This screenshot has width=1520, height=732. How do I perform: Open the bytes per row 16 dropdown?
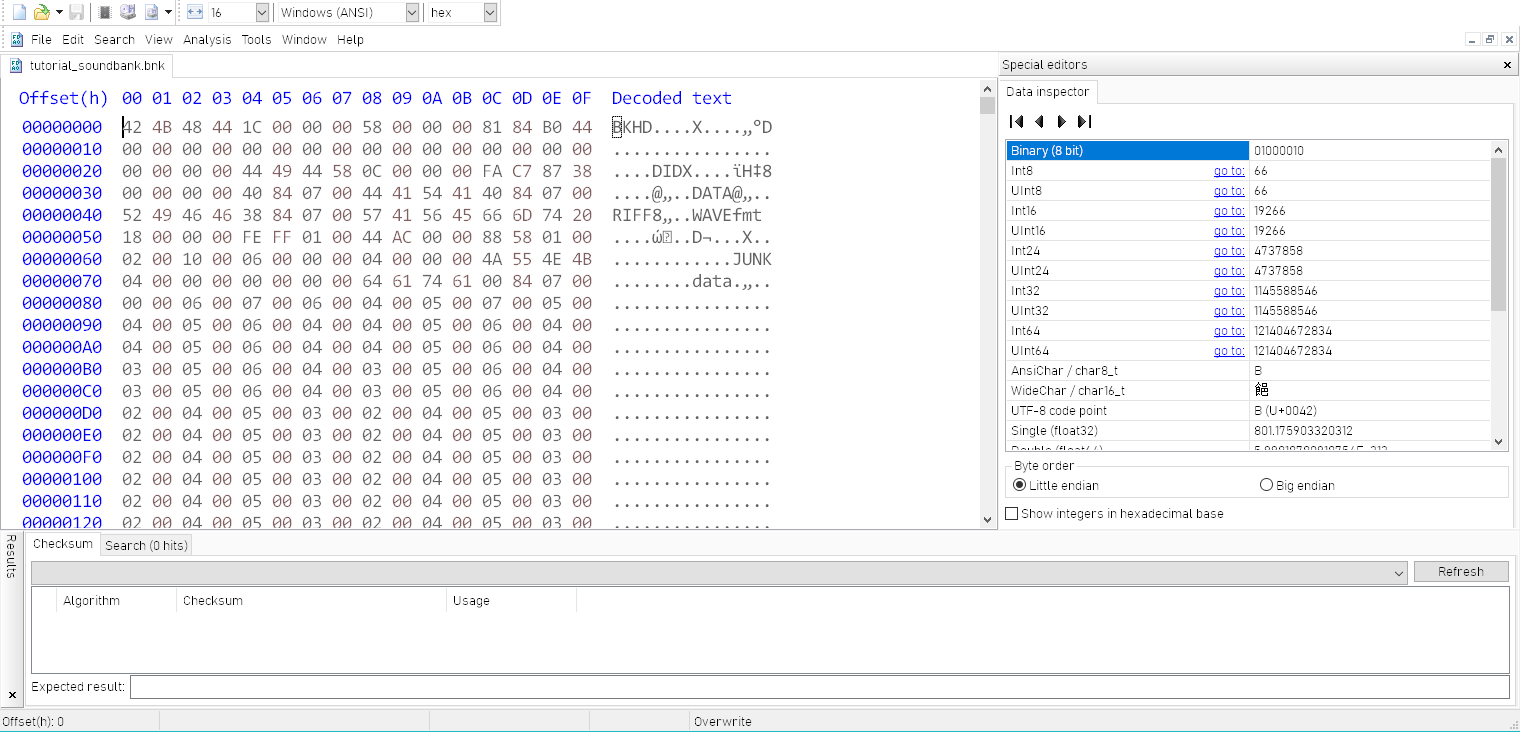click(262, 12)
